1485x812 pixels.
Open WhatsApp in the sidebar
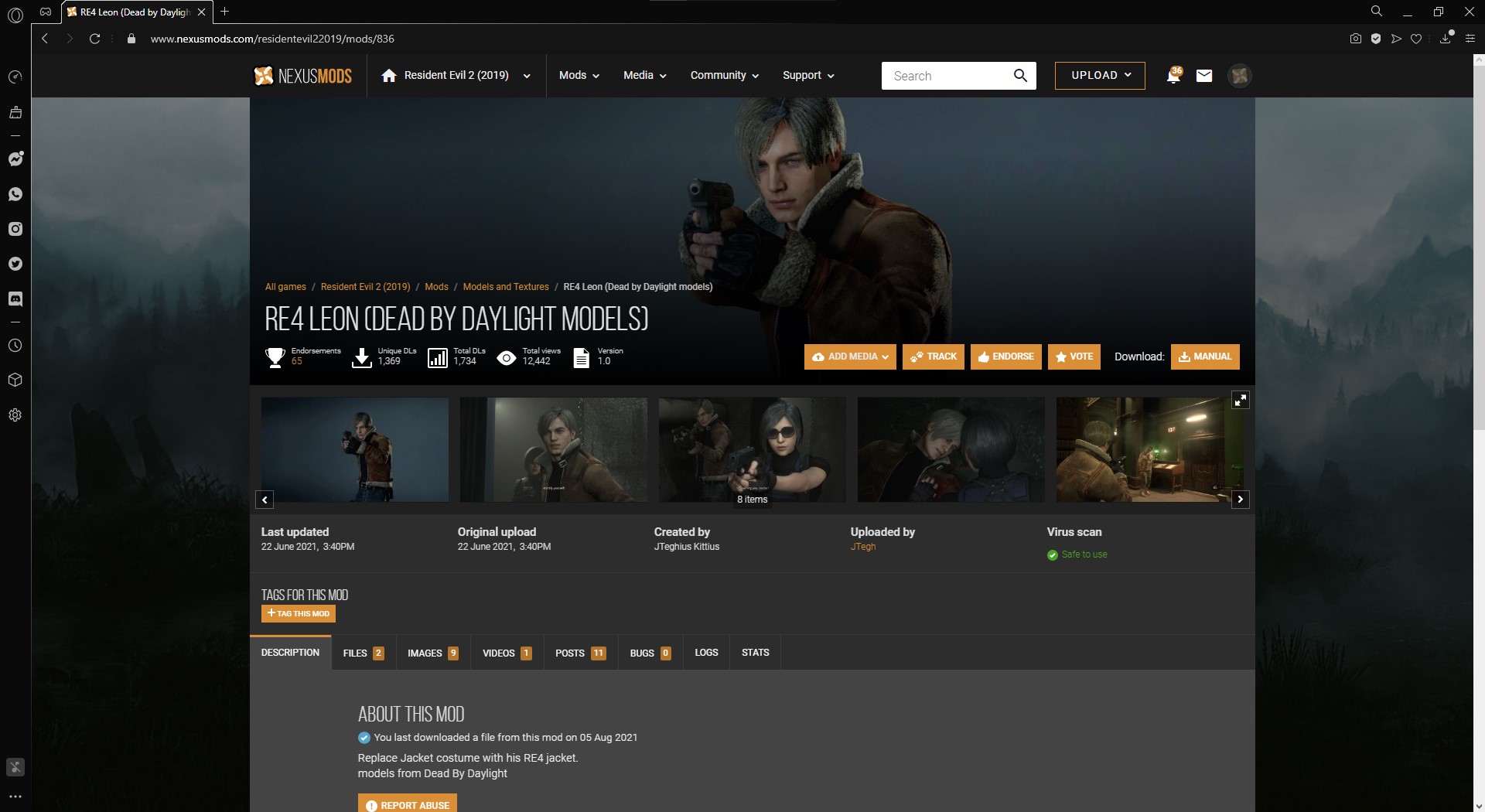15,194
